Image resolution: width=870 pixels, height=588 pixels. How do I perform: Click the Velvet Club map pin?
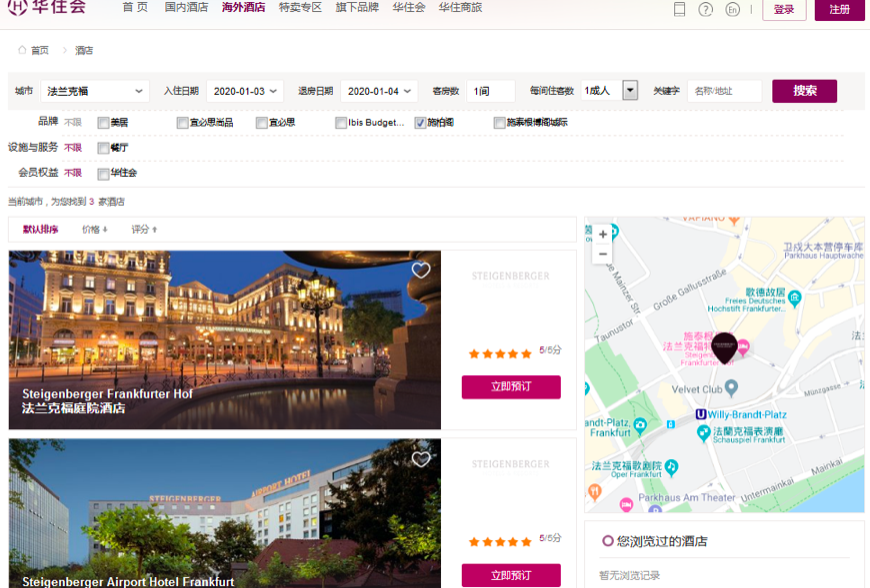pyautogui.click(x=732, y=388)
